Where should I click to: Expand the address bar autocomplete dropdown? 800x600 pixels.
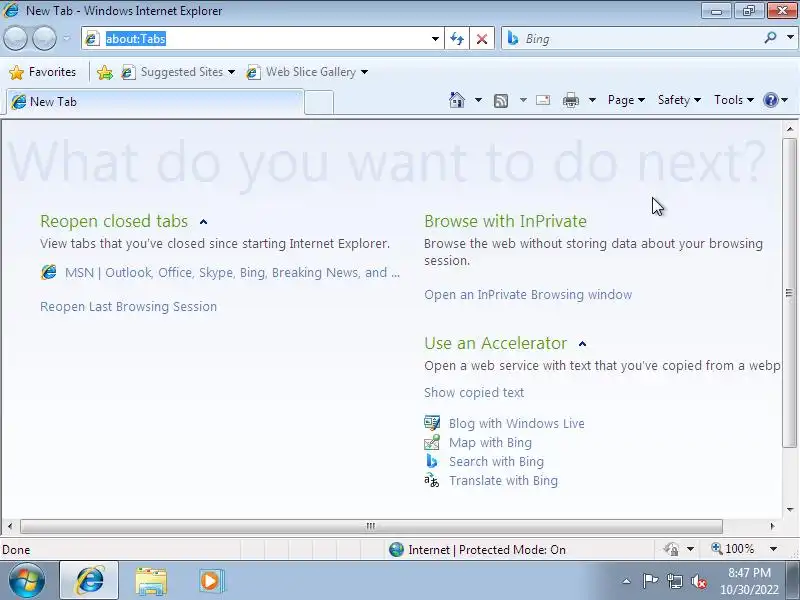435,39
